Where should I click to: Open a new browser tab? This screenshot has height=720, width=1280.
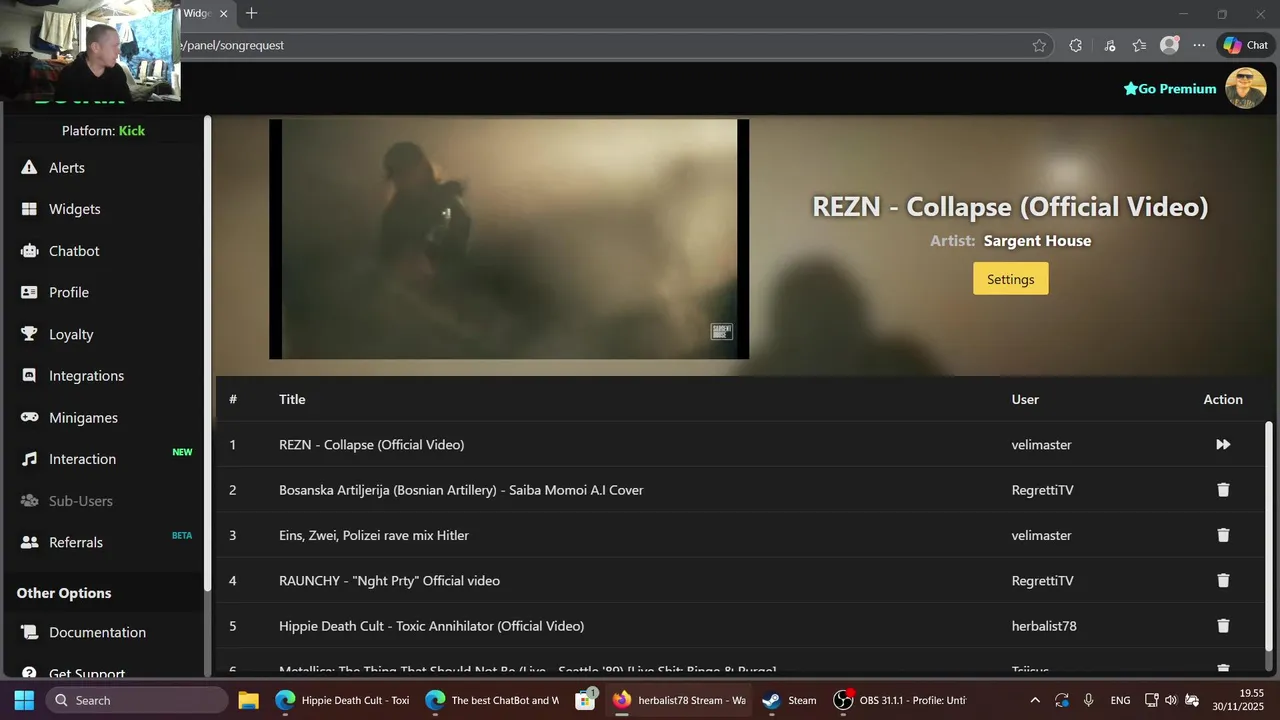click(251, 13)
